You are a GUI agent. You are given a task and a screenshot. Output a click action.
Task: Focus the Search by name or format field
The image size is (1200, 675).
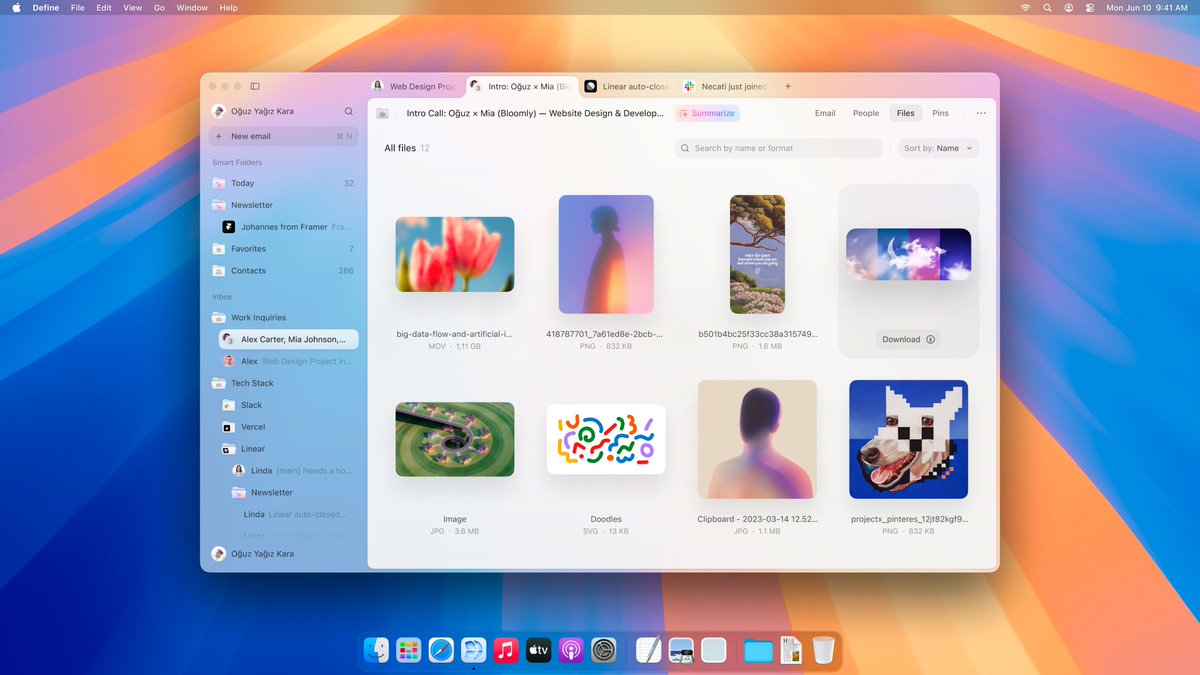779,148
